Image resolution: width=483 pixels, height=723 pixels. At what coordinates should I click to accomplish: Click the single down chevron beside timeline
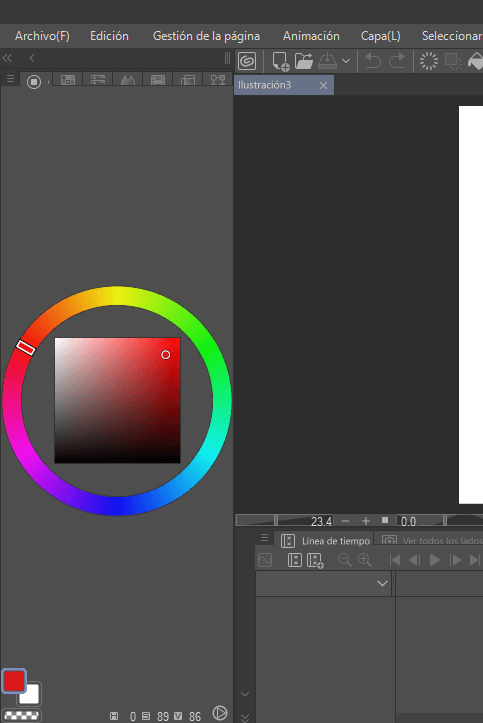click(x=245, y=694)
